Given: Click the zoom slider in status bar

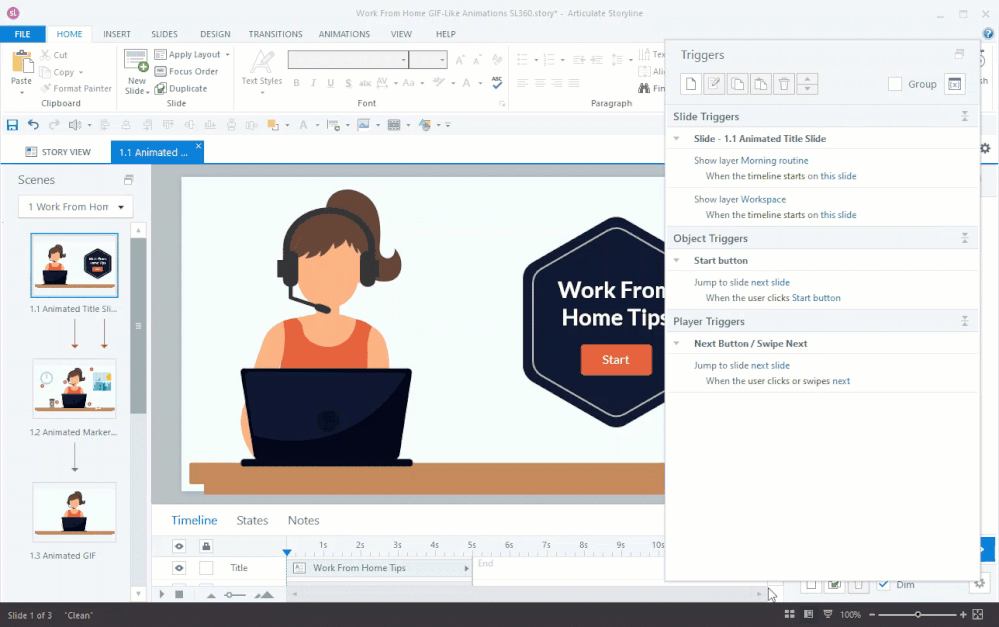Looking at the screenshot, I should pyautogui.click(x=918, y=614).
